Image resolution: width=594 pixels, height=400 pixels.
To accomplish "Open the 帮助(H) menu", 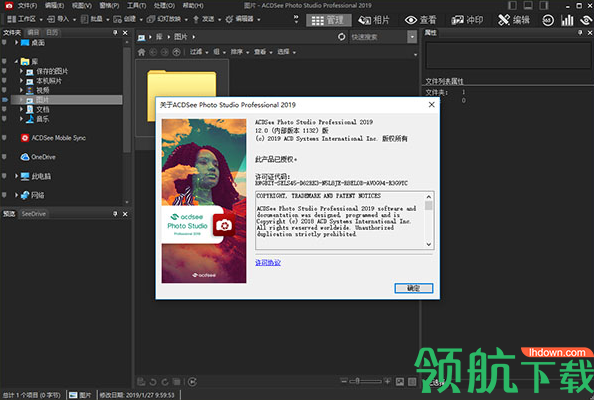I will point(193,6).
